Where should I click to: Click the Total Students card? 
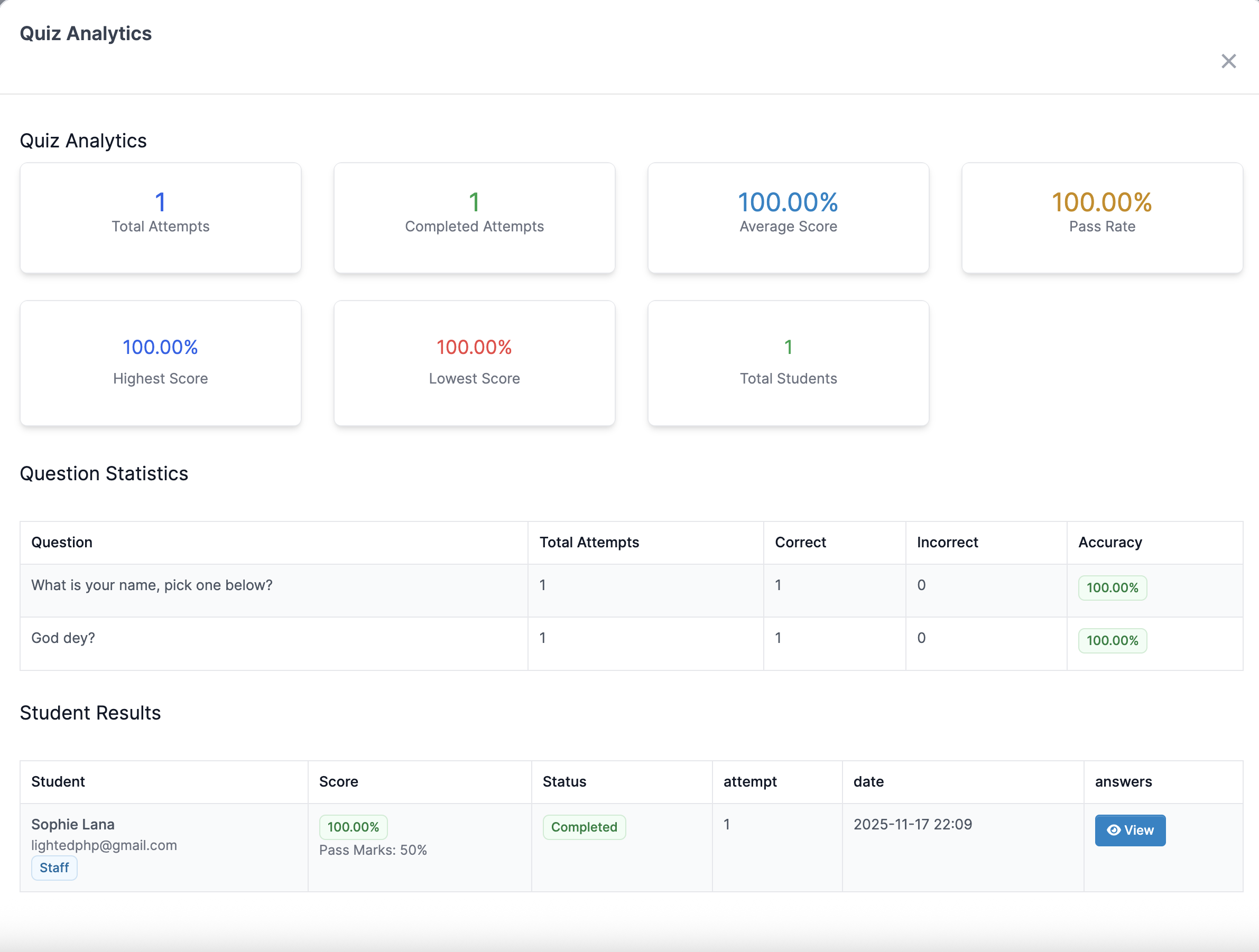(788, 362)
